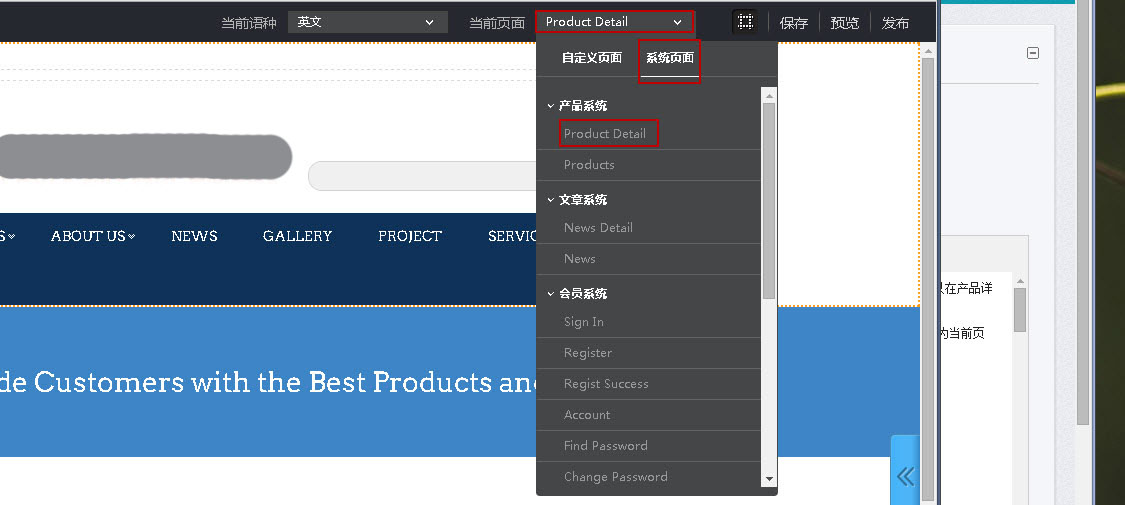Collapse the 产品系统 section
This screenshot has width=1125, height=505.
551,105
